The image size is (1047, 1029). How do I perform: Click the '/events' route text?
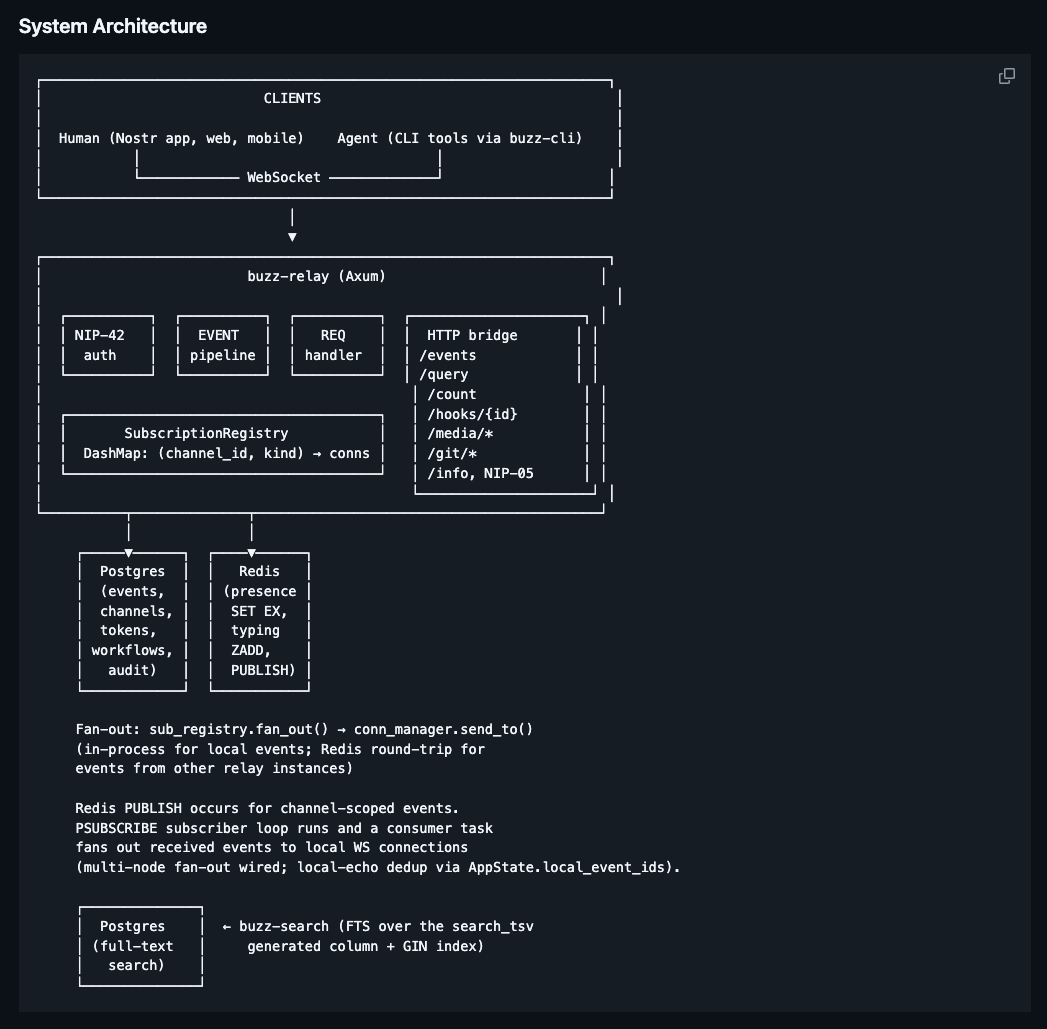click(x=447, y=355)
